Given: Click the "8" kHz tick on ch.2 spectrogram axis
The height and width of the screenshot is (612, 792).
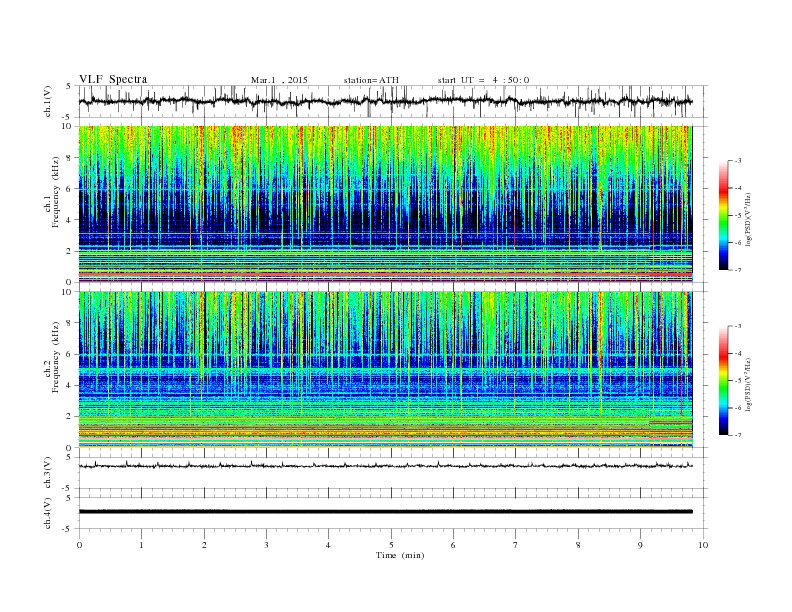Looking at the screenshot, I should [70, 323].
